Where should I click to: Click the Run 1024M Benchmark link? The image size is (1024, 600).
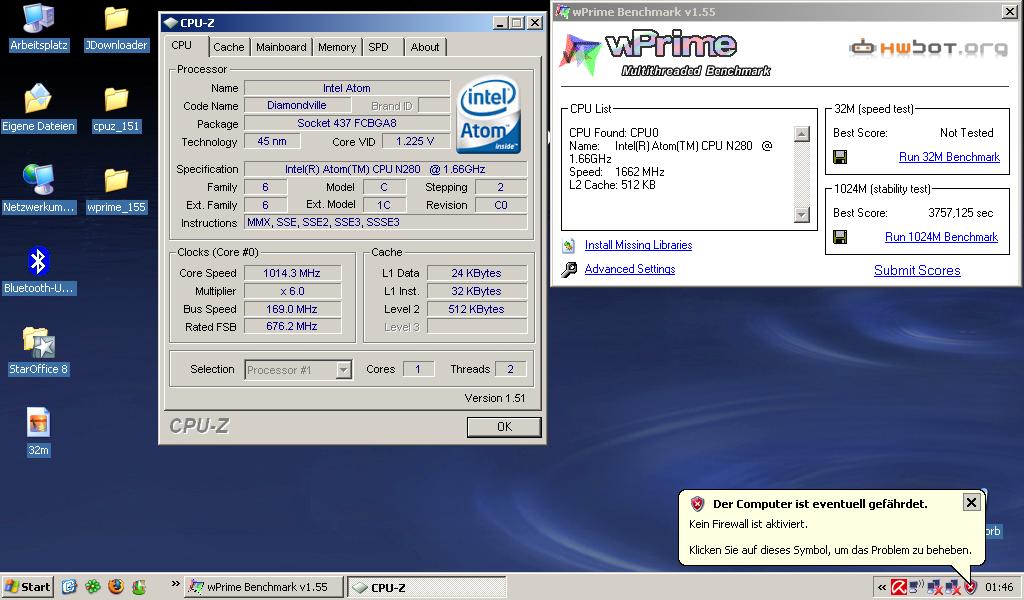tap(941, 237)
